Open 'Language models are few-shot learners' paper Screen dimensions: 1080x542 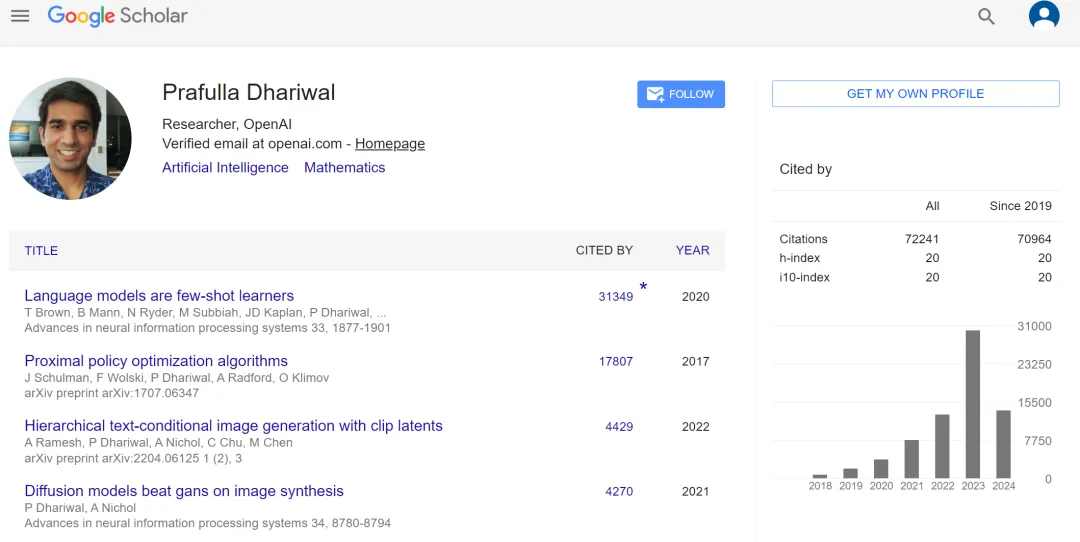pyautogui.click(x=159, y=295)
